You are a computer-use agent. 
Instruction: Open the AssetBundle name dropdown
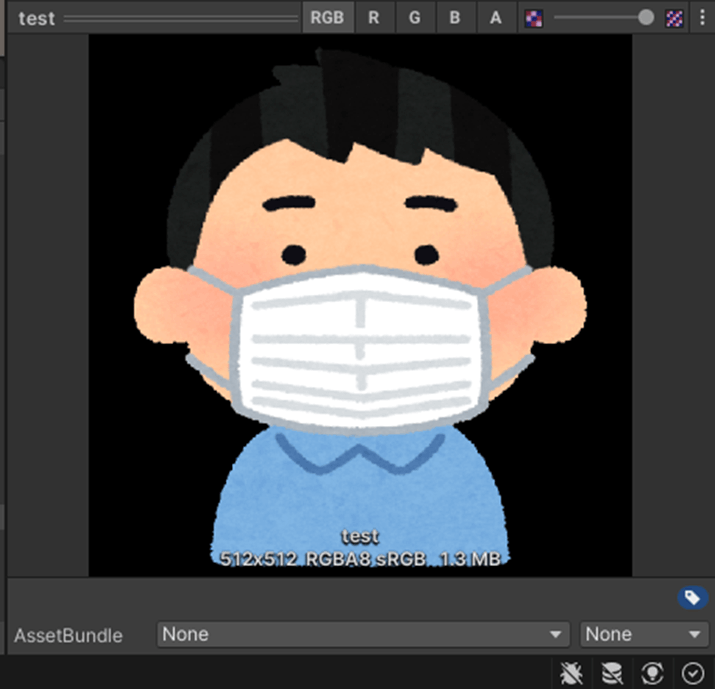coord(363,634)
